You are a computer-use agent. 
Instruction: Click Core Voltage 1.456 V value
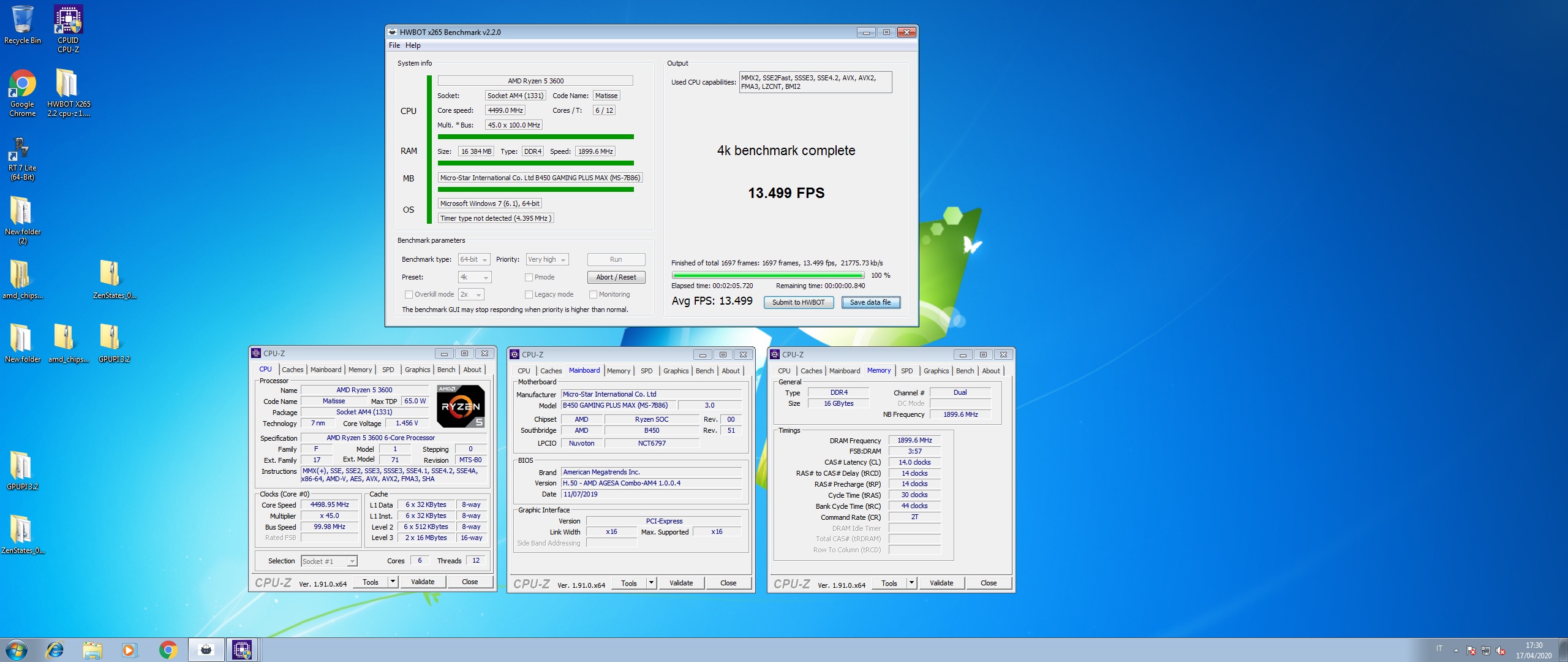click(407, 423)
